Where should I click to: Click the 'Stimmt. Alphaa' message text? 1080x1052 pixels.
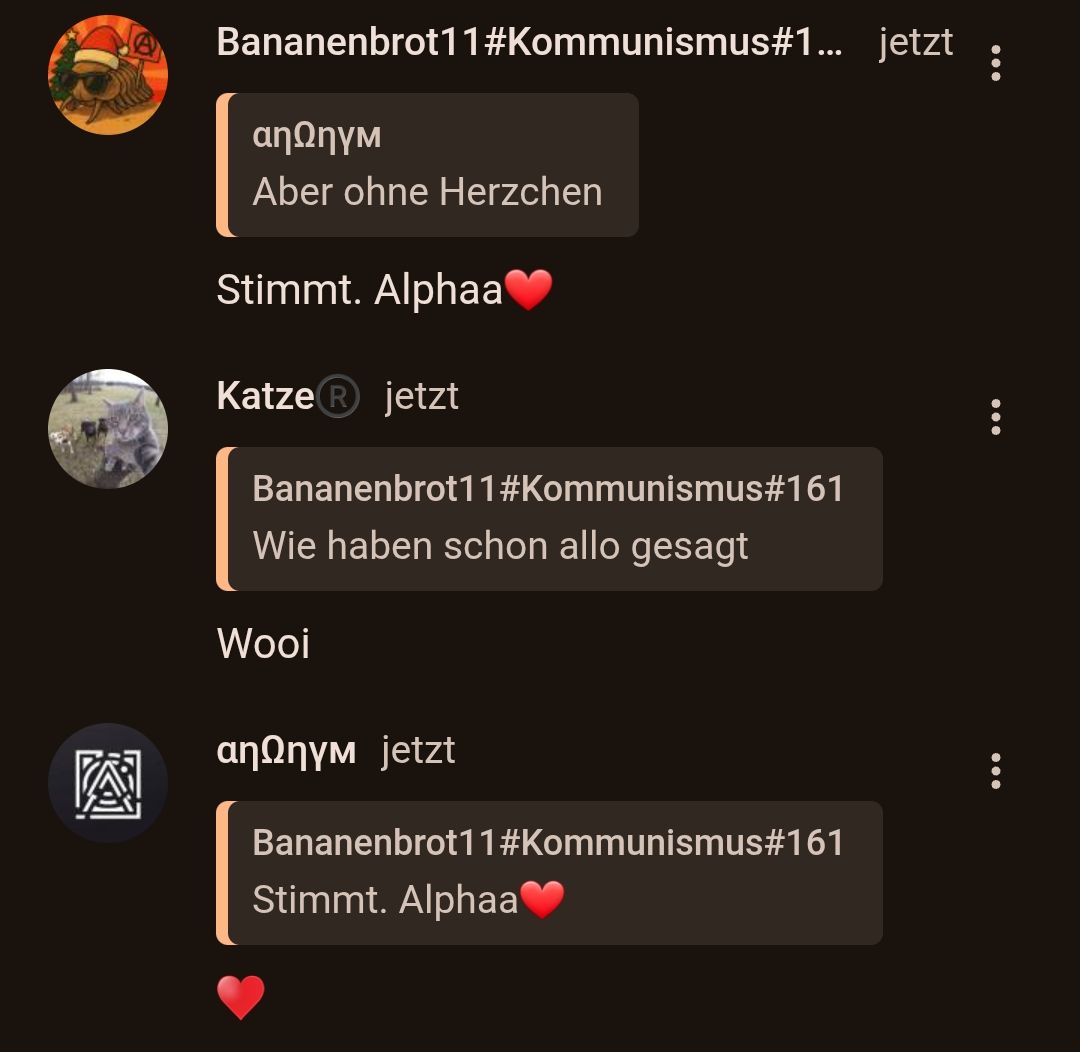(x=360, y=290)
